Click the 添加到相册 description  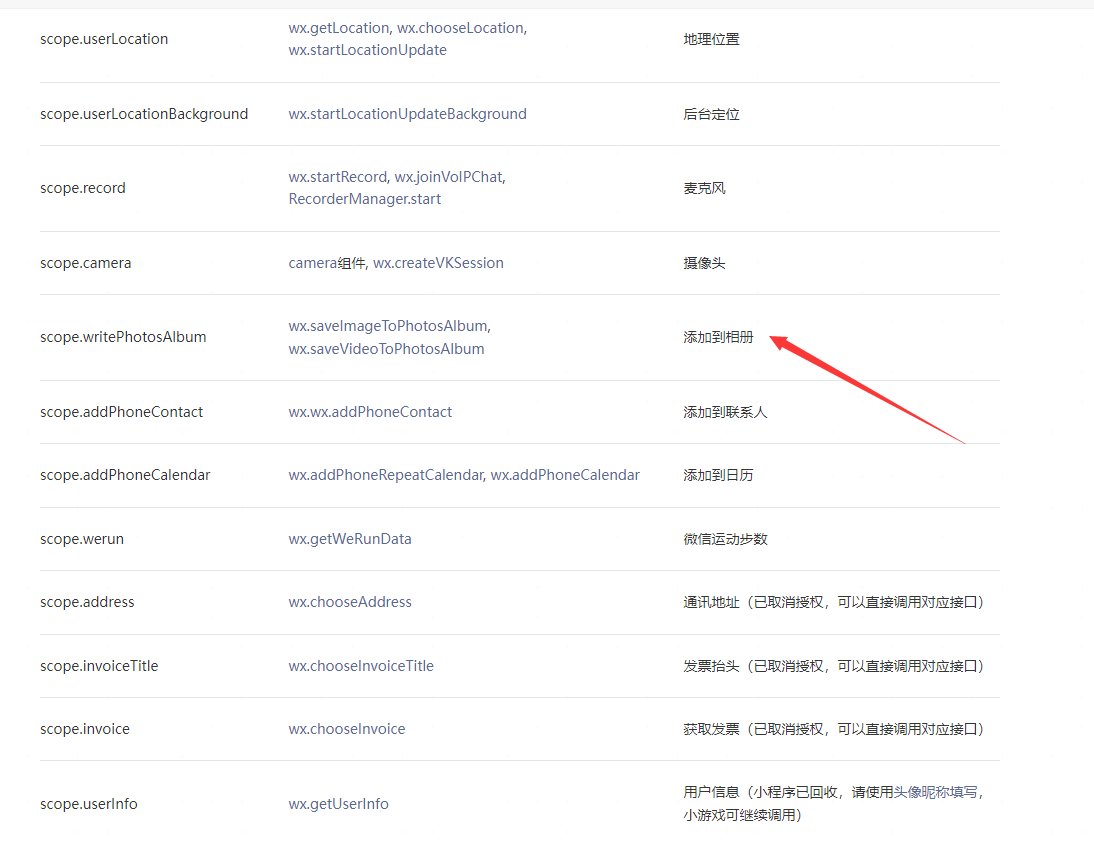(x=718, y=338)
